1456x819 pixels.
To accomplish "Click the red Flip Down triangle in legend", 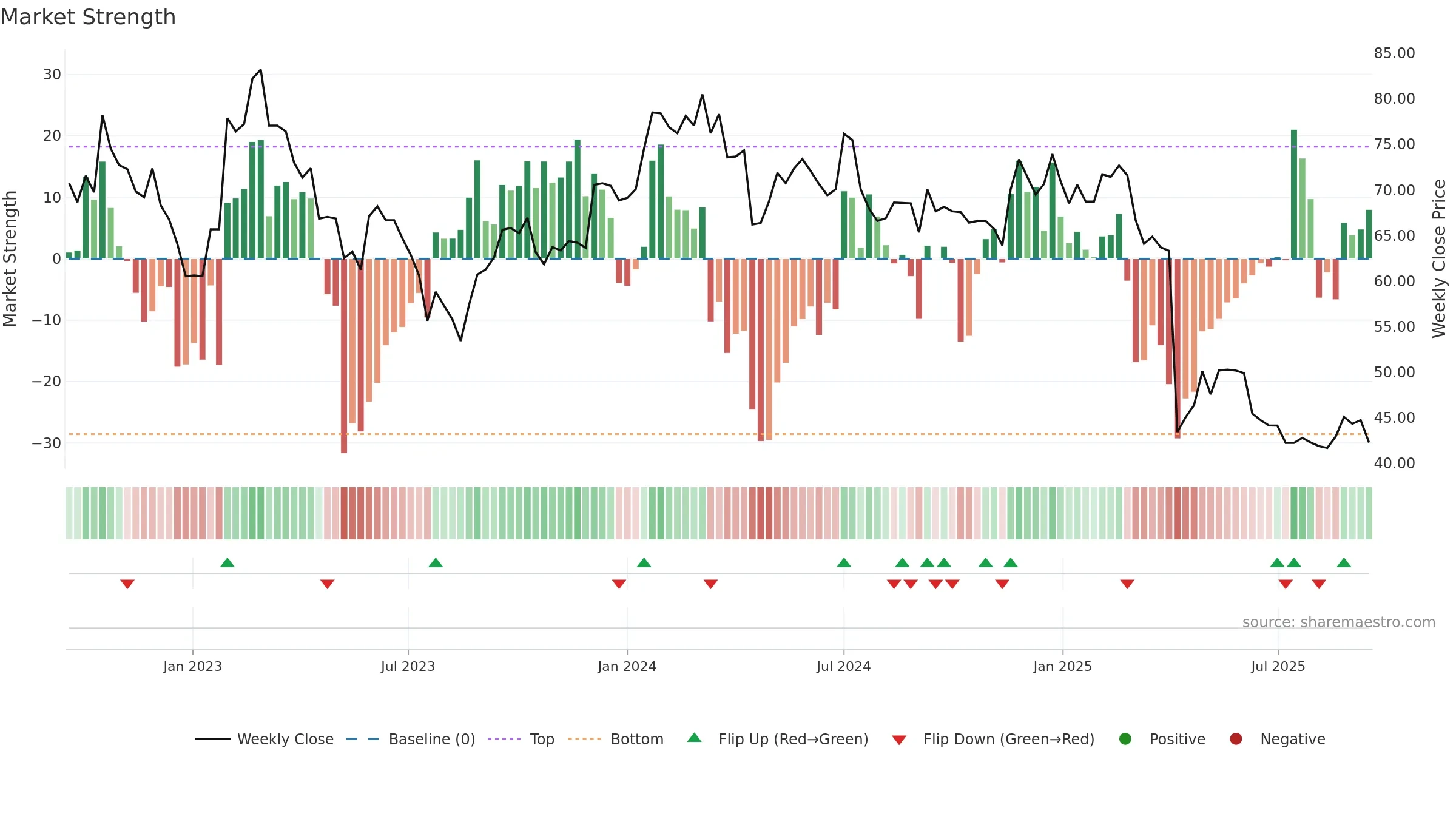I will pos(899,740).
